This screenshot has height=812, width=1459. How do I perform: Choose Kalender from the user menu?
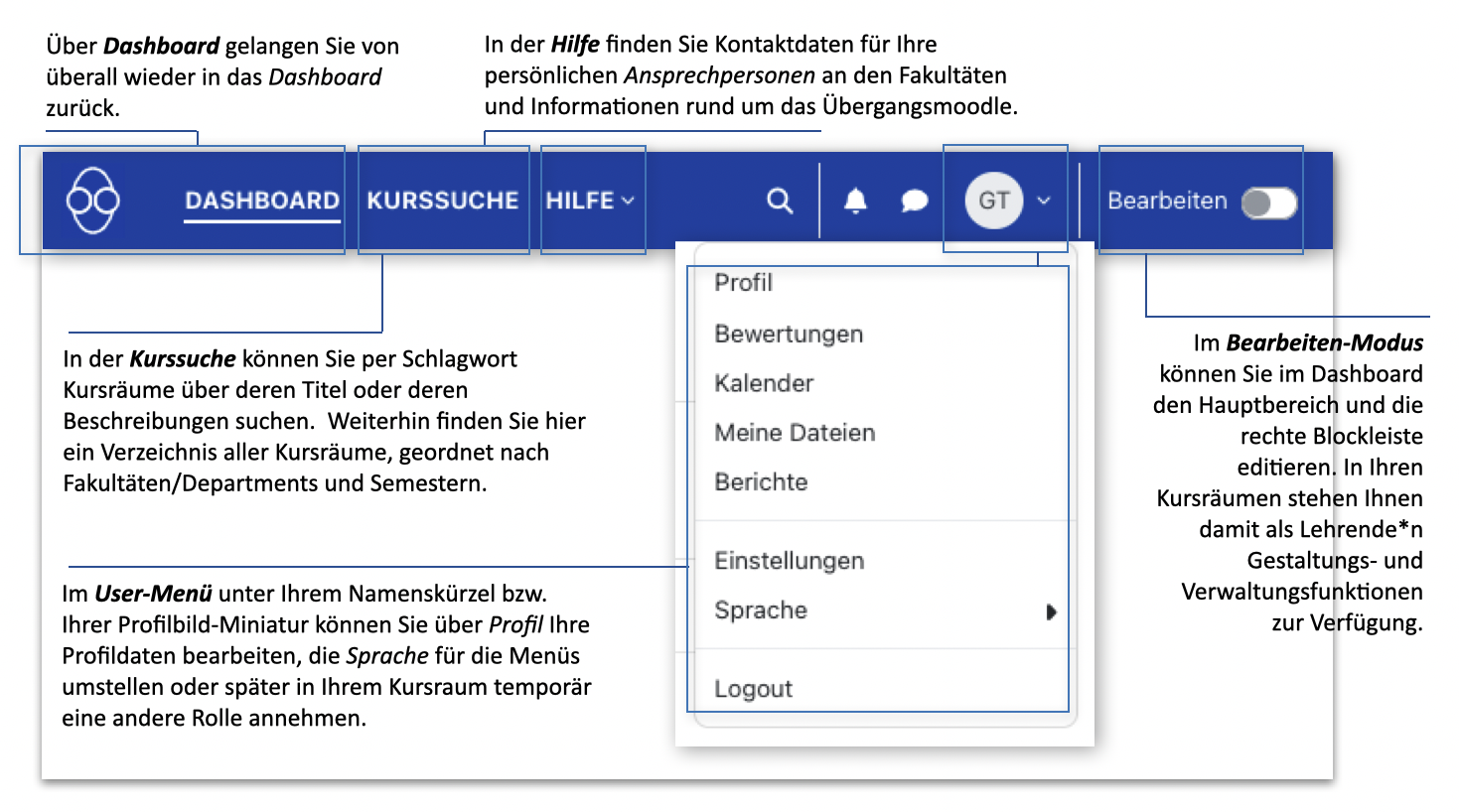click(x=764, y=383)
